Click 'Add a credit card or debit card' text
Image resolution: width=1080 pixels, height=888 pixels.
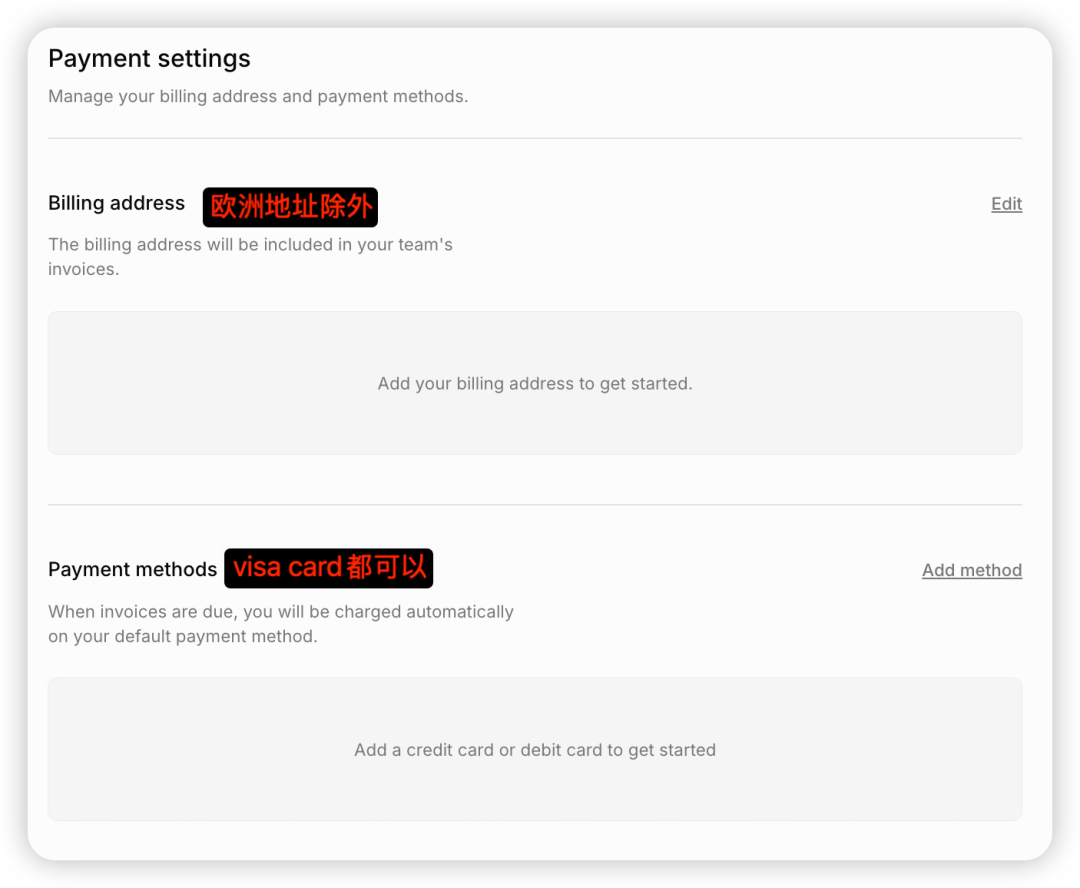tap(535, 750)
